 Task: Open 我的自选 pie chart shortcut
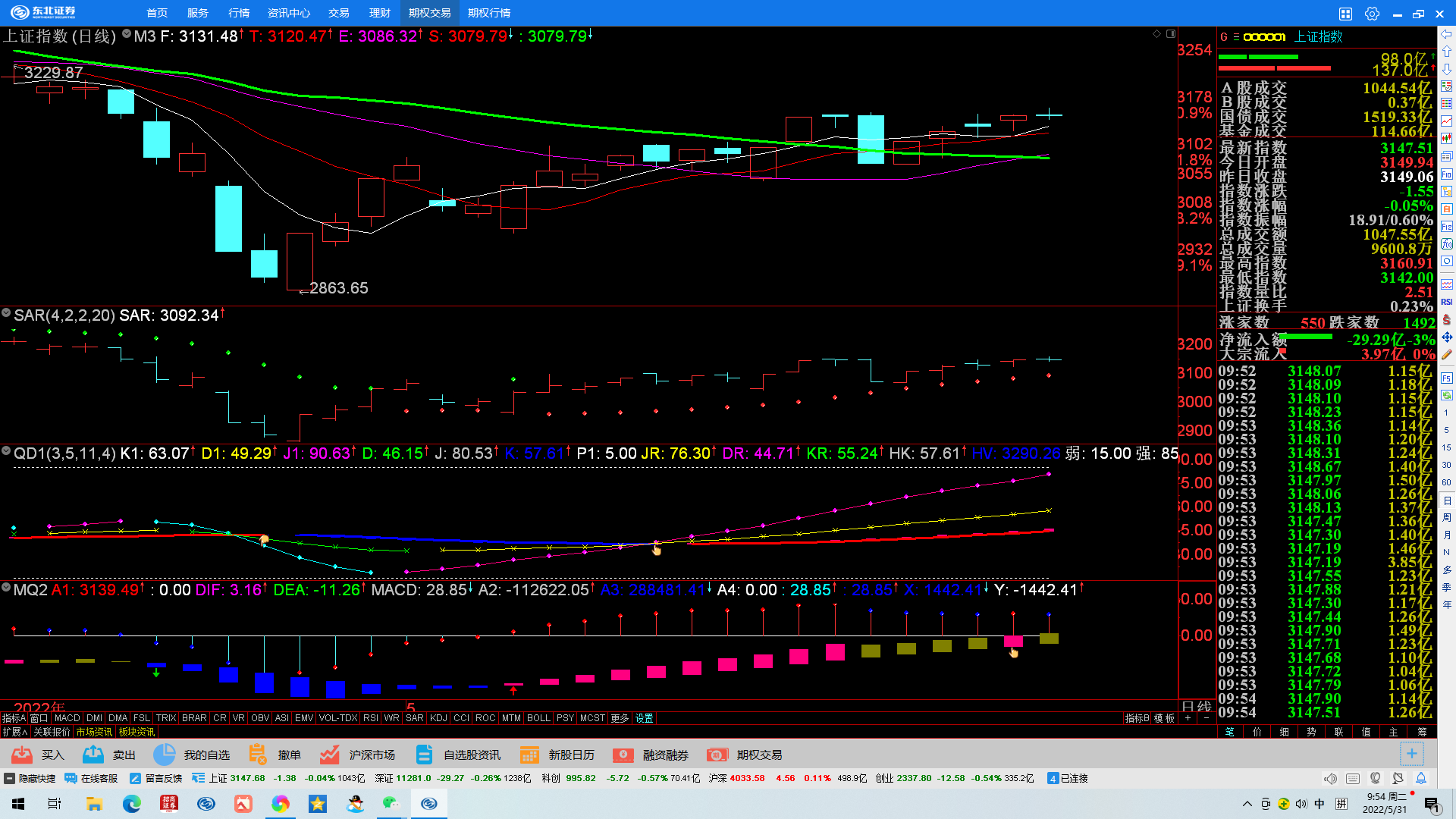164,755
